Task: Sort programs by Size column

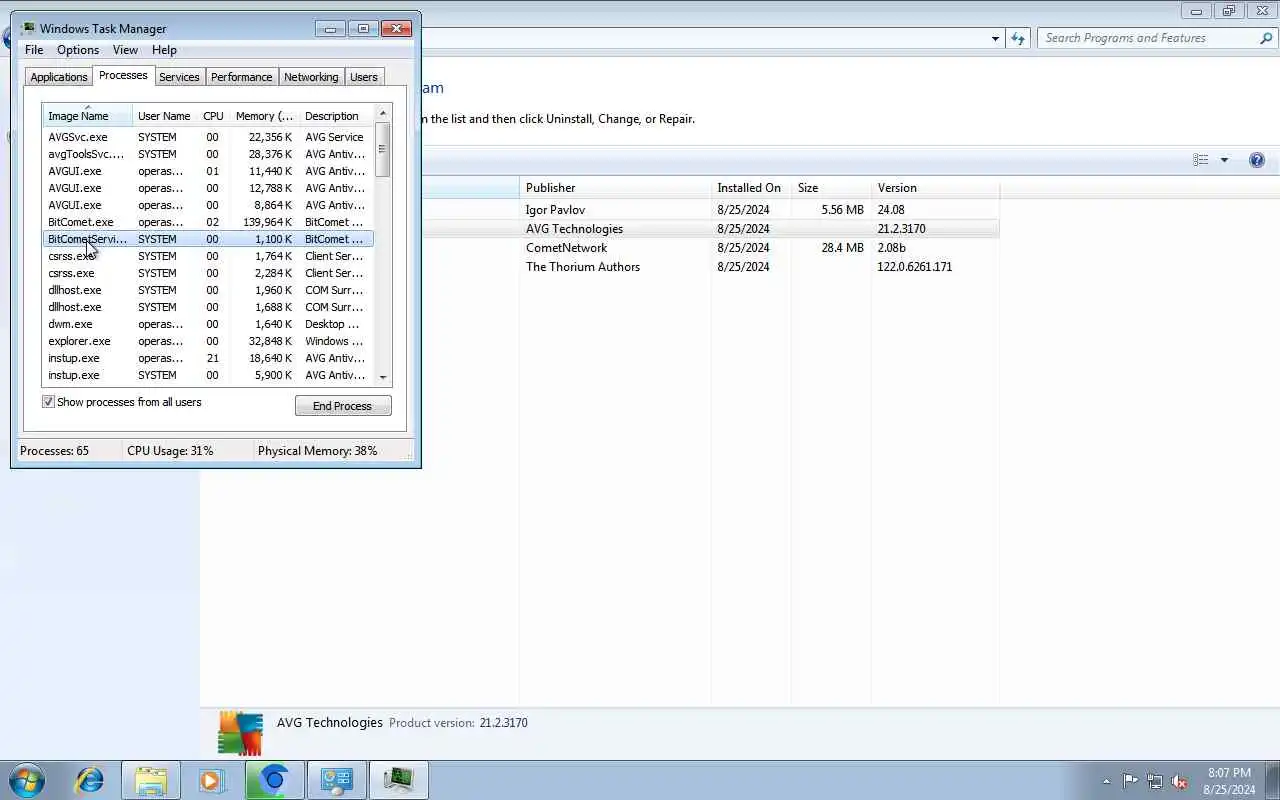Action: coord(831,188)
